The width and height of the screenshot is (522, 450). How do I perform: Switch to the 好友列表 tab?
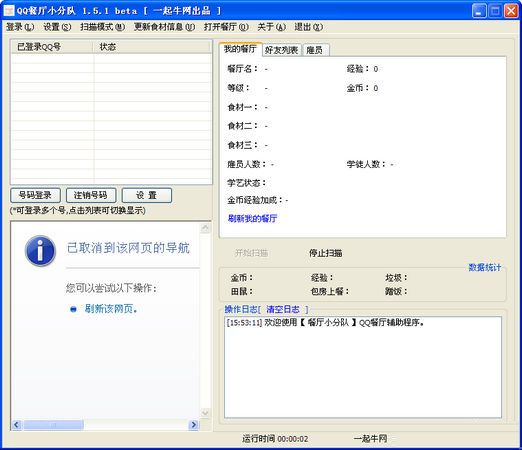[282, 50]
